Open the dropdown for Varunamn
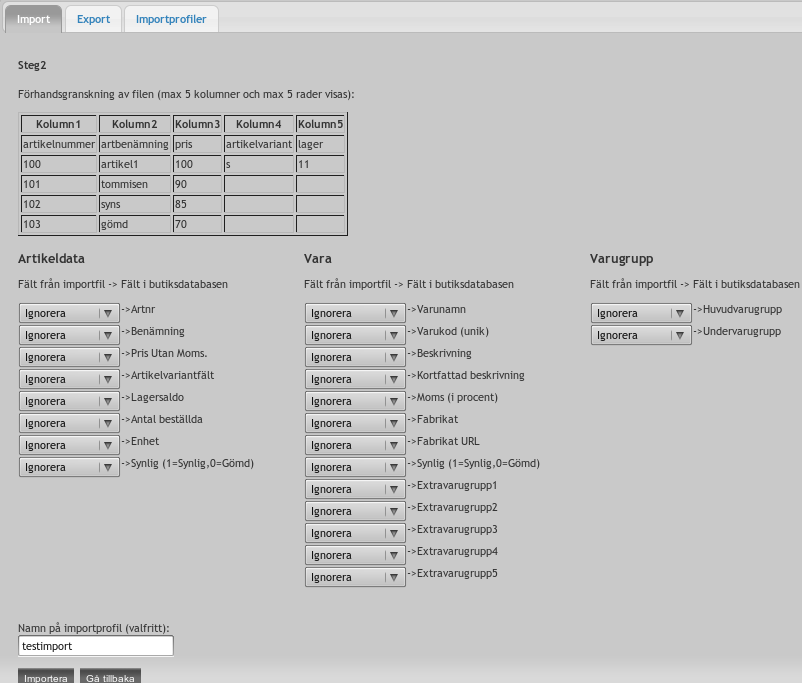802x683 pixels. coord(355,313)
